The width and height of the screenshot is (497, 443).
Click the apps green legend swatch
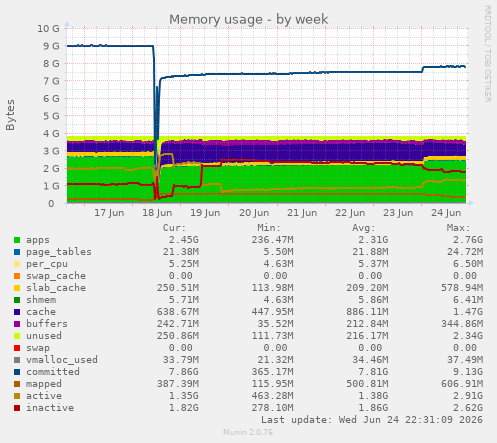point(17,240)
